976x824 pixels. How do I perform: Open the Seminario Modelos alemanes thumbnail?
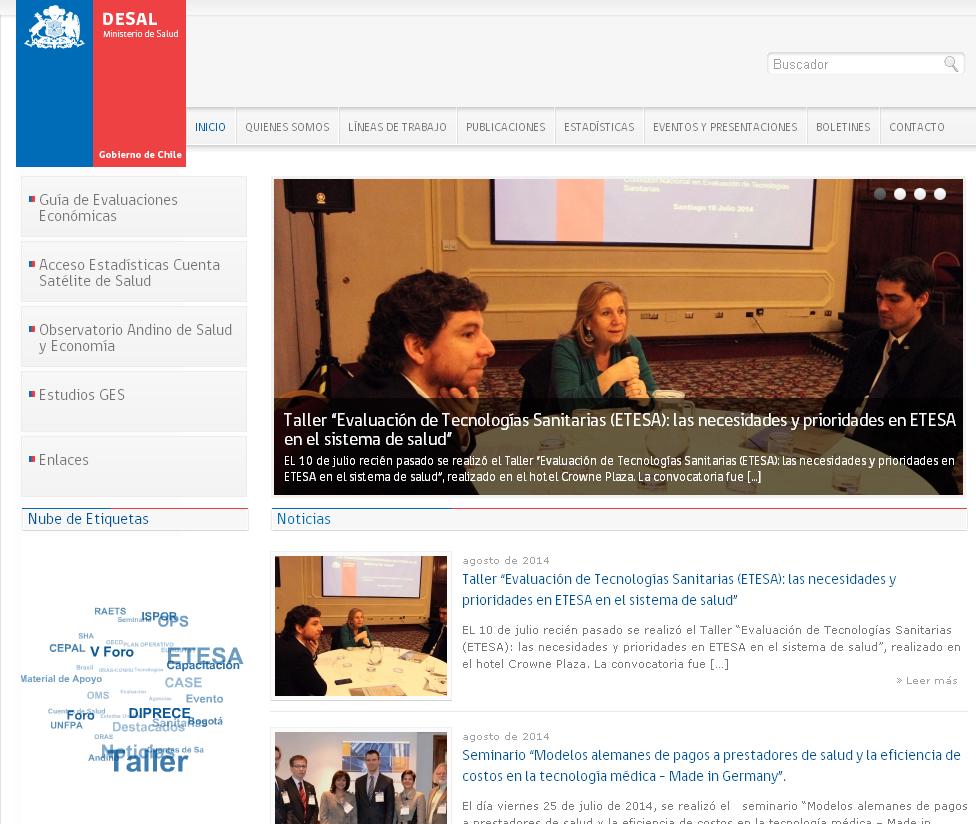click(x=361, y=778)
